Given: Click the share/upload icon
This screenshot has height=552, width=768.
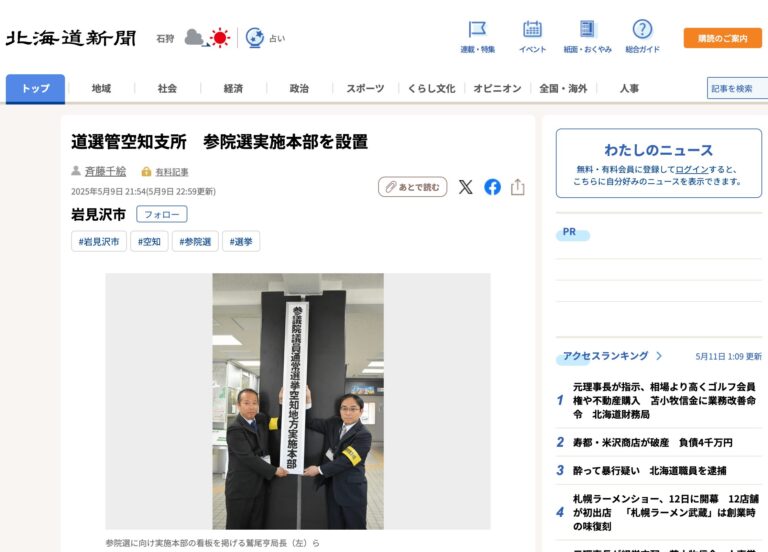Looking at the screenshot, I should [518, 187].
